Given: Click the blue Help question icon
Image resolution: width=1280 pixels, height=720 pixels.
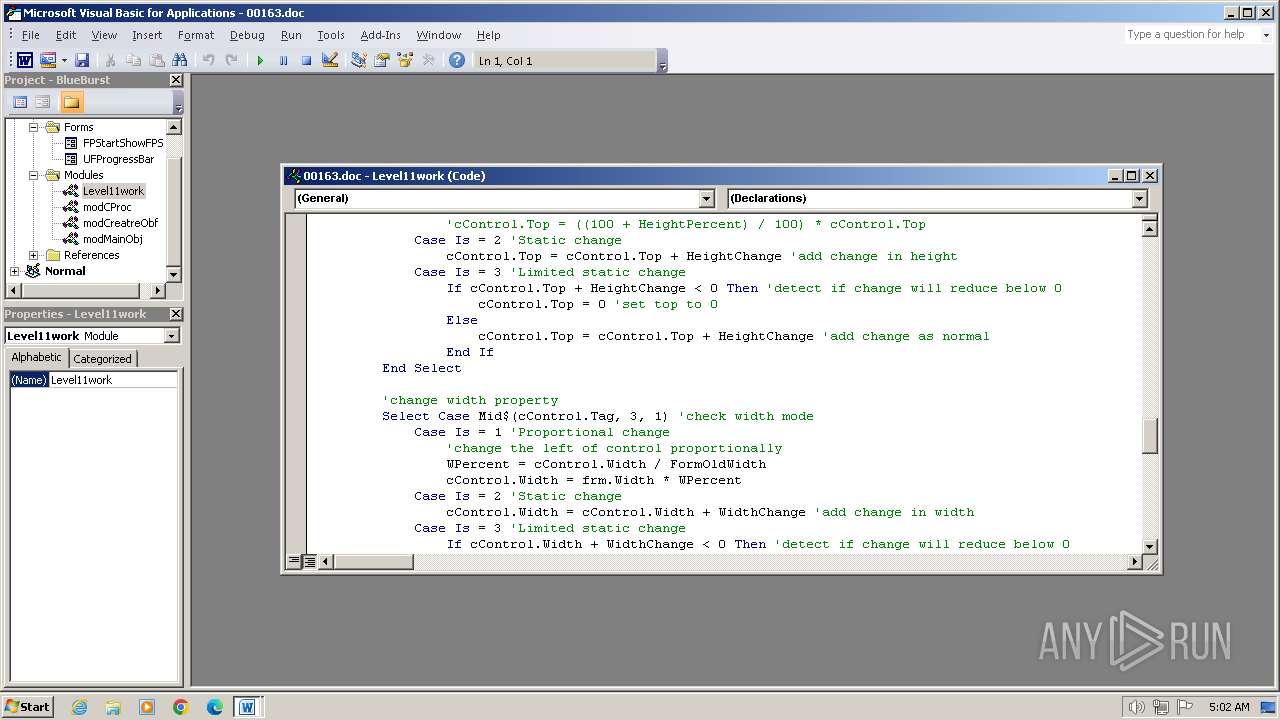Looking at the screenshot, I should [x=457, y=61].
